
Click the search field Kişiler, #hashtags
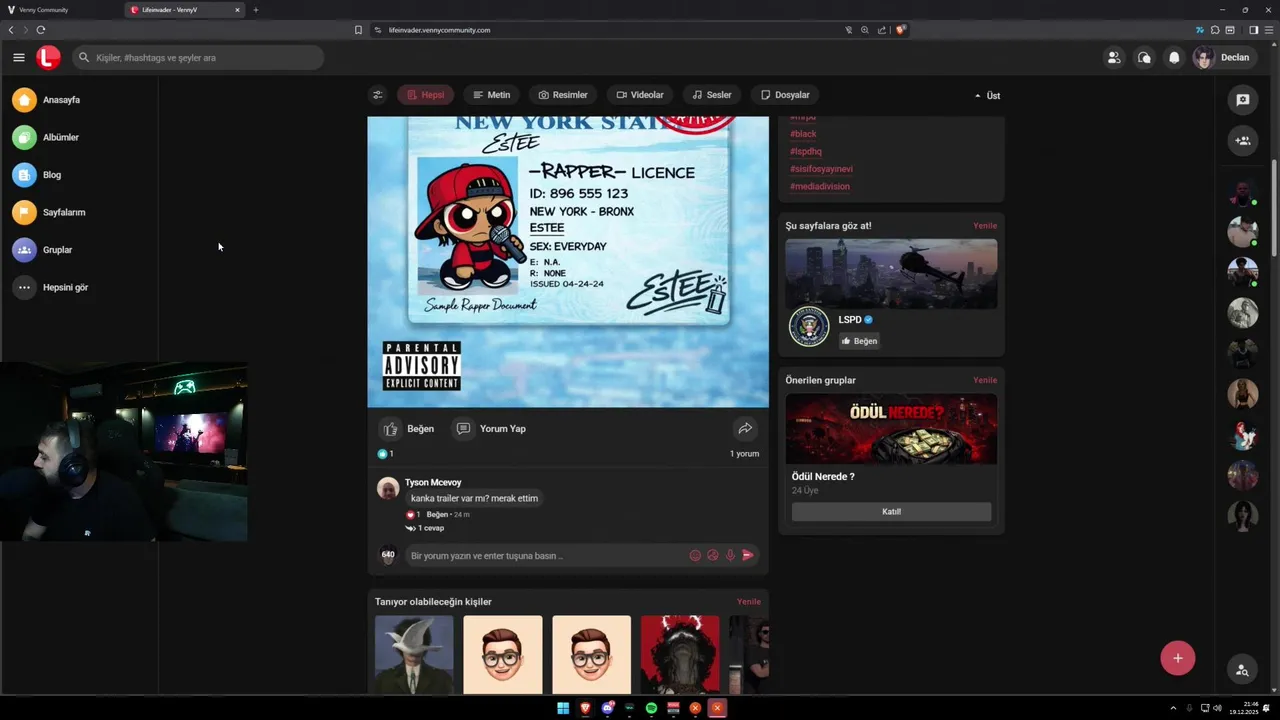(198, 58)
